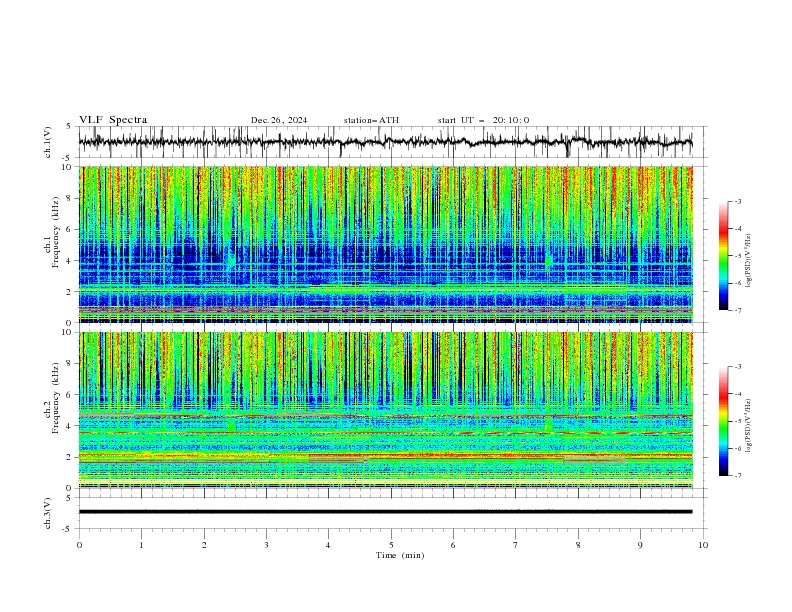The width and height of the screenshot is (792, 612).
Task: Click time axis tick label '1'
Action: pos(141,545)
